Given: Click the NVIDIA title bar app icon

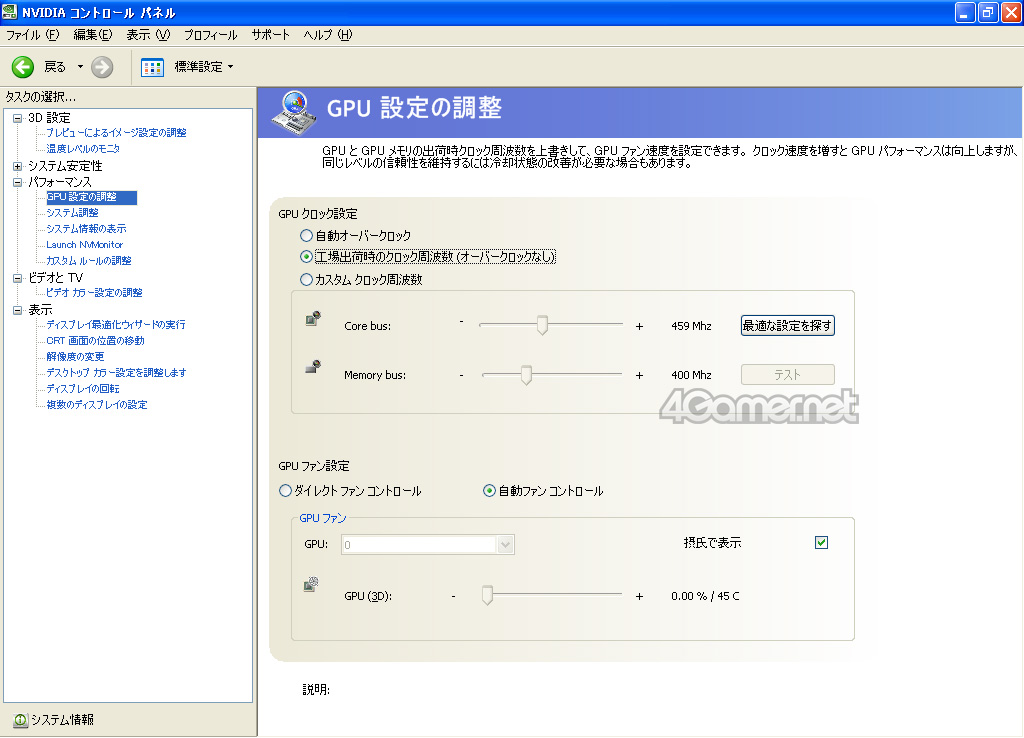Looking at the screenshot, I should 10,12.
